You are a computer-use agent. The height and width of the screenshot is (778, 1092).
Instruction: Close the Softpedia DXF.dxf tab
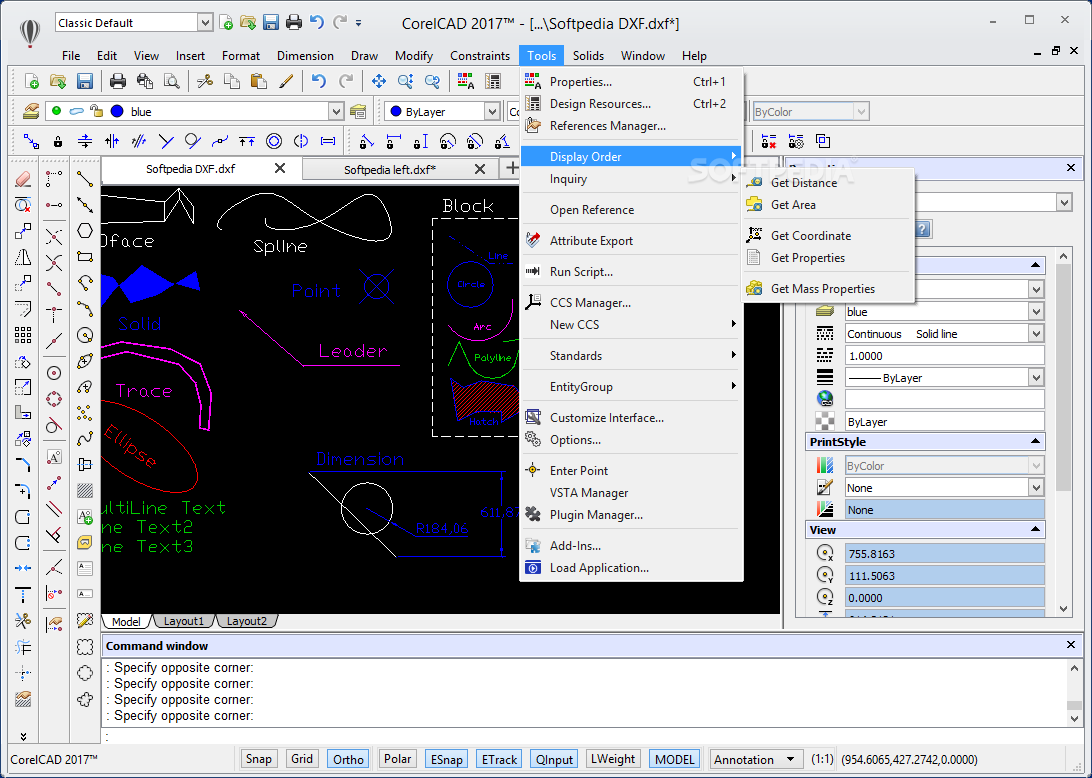[280, 168]
